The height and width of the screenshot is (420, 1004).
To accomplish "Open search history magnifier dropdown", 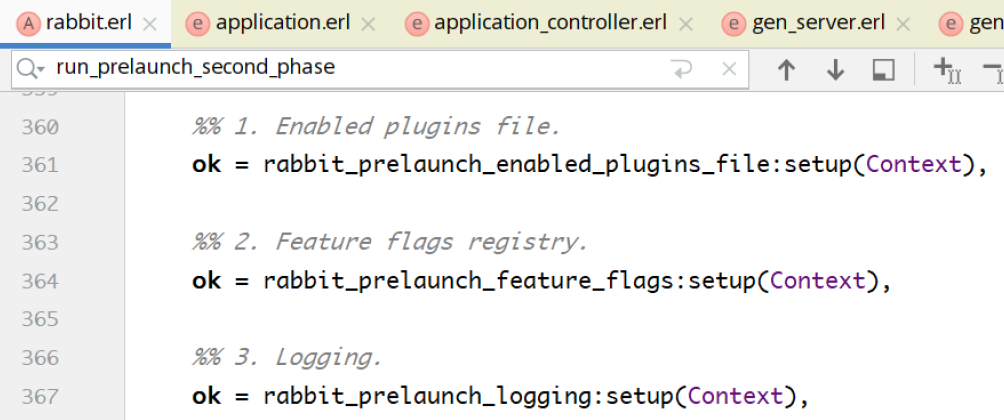I will 32,69.
